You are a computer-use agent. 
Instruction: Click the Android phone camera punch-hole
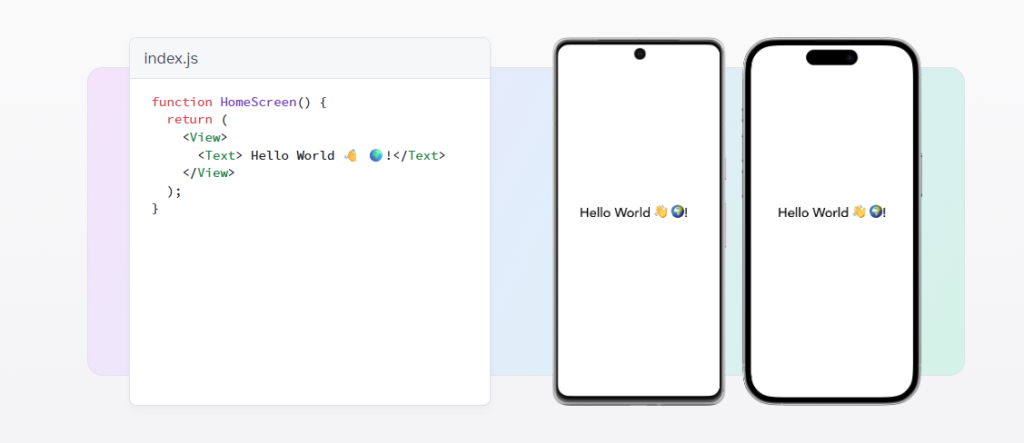tap(640, 54)
